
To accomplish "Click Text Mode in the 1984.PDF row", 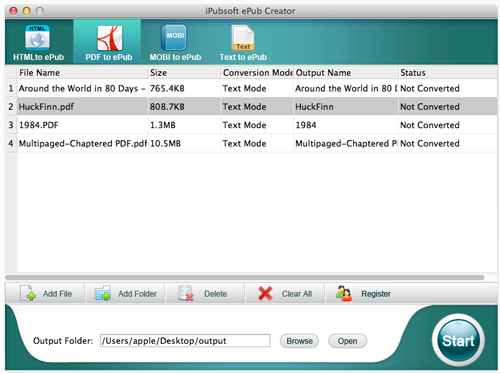I will (x=244, y=125).
